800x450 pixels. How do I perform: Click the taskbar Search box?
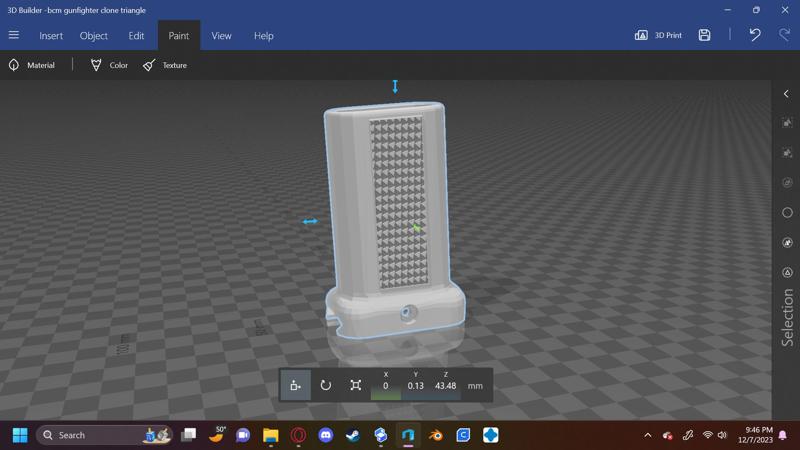point(105,435)
